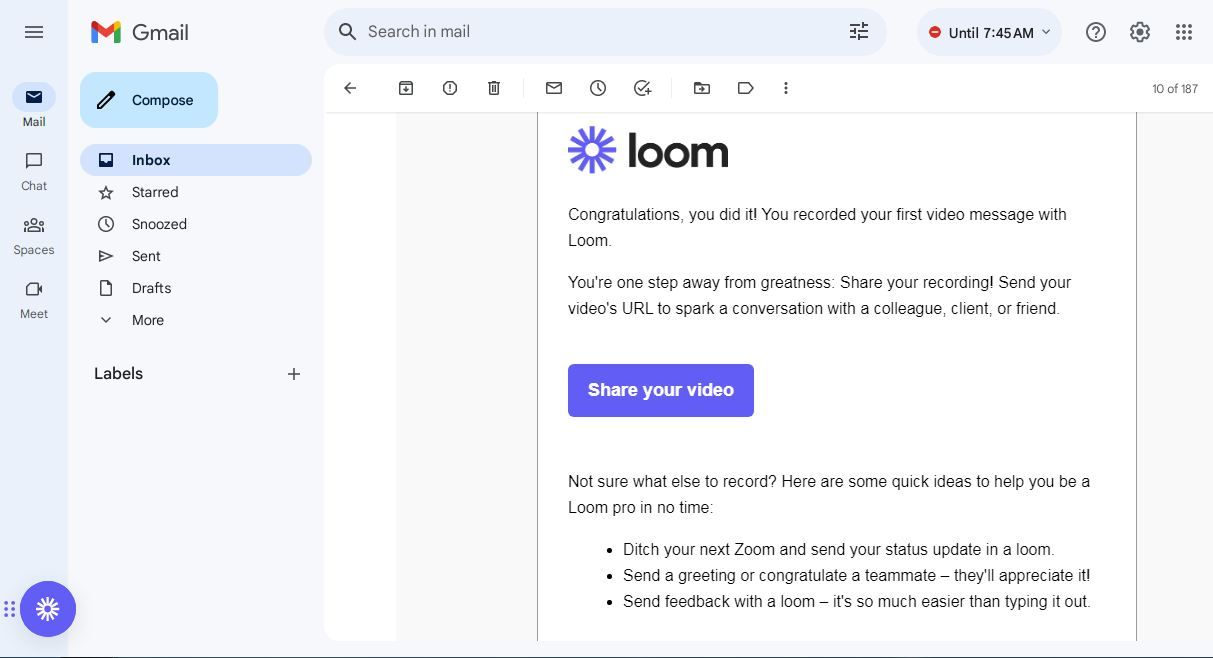The height and width of the screenshot is (658, 1213).
Task: Expand the More folders list
Action: [147, 320]
